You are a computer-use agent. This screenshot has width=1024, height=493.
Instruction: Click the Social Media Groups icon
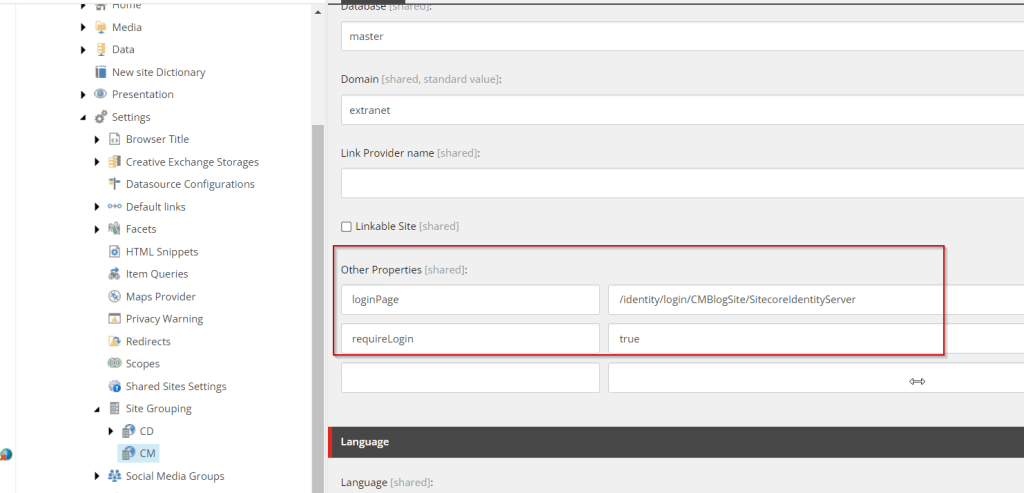pyautogui.click(x=114, y=476)
